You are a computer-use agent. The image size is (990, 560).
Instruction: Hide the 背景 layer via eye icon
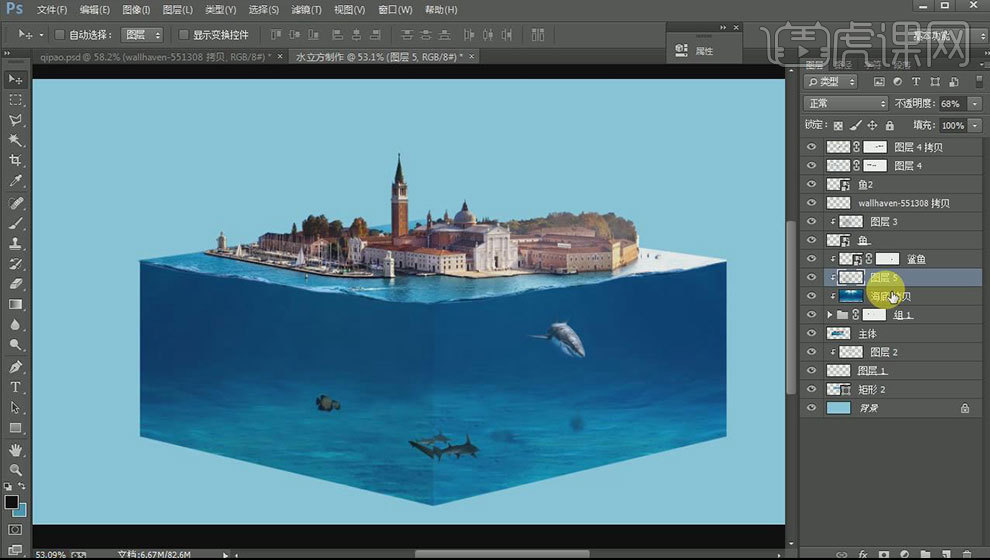coord(811,408)
